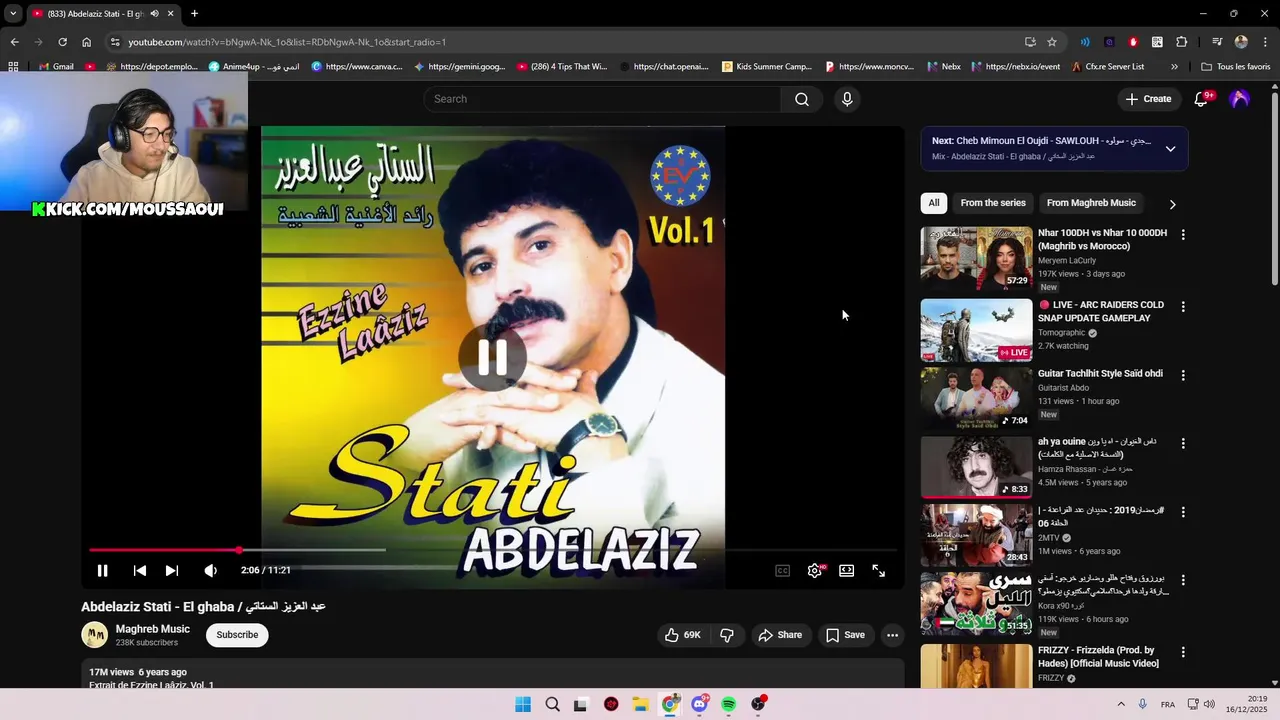The height and width of the screenshot is (720, 1280).
Task: Open the YouTube account avatar menu
Action: [1240, 99]
